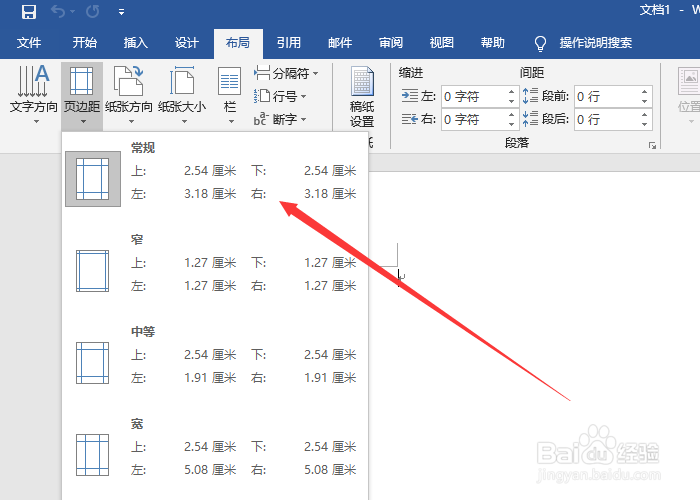Screen dimensions: 700x500
Task: Open the 段落 paragraph dialog launcher
Action: [652, 146]
